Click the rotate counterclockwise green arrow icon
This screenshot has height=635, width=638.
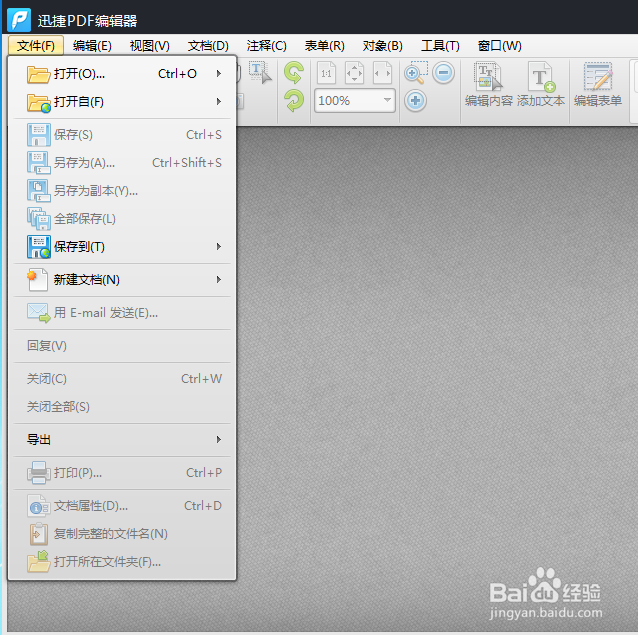[294, 72]
